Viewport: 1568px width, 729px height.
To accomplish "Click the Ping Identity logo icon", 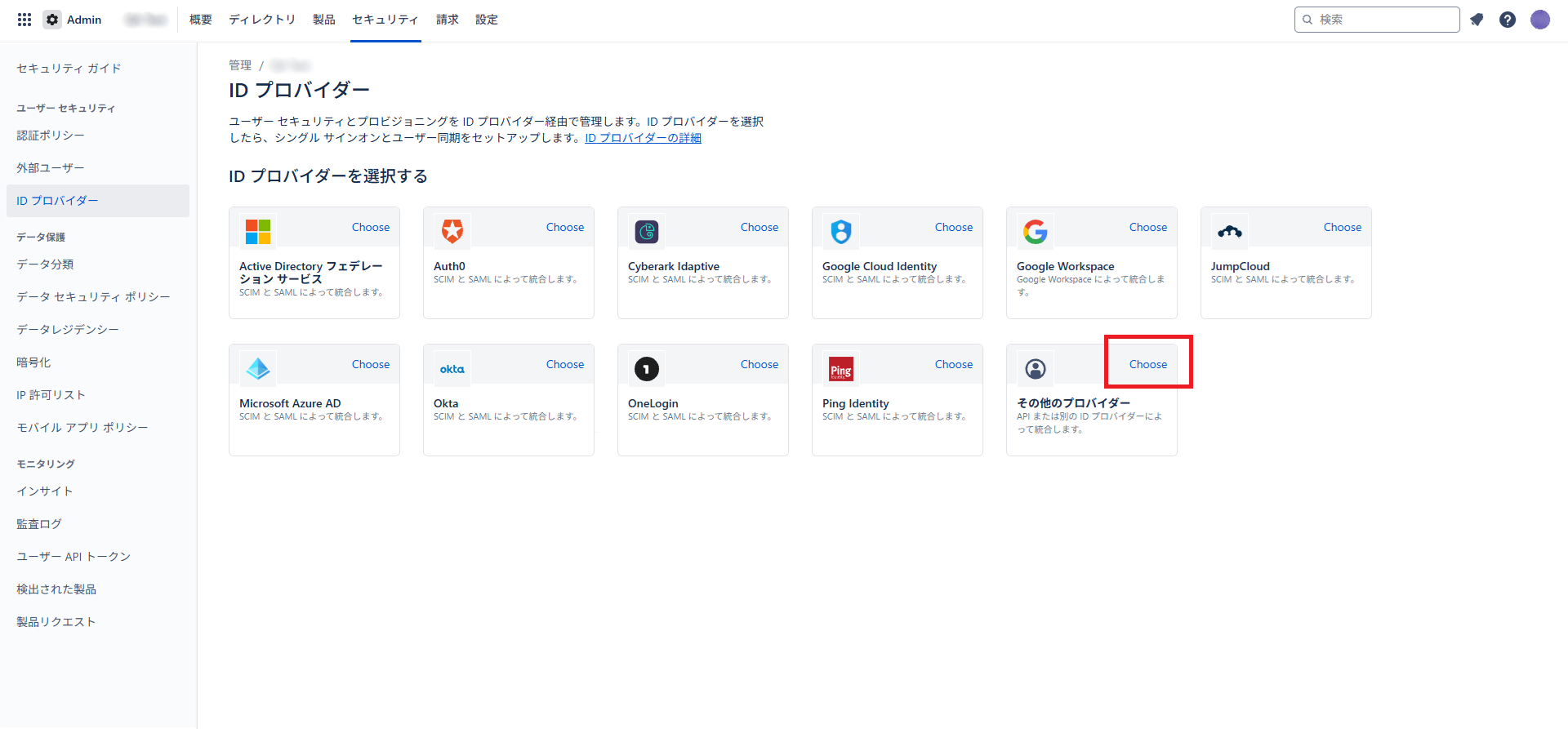I will click(x=841, y=369).
